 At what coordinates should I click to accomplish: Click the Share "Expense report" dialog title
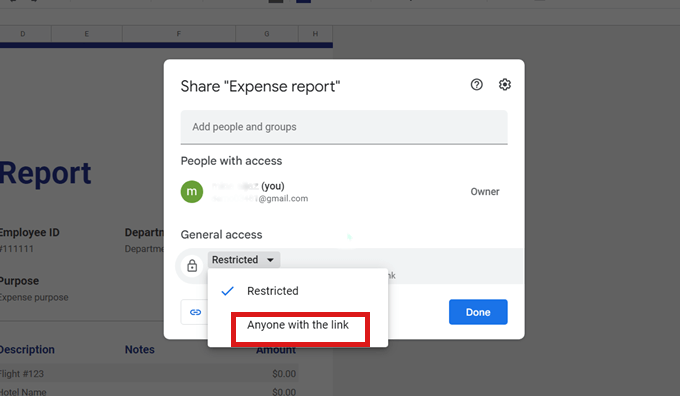[x=260, y=86]
